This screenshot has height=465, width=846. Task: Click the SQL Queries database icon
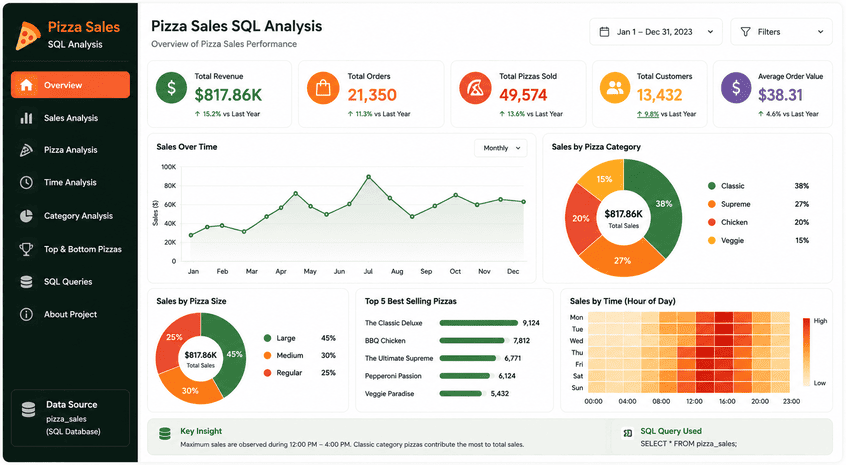pos(26,282)
